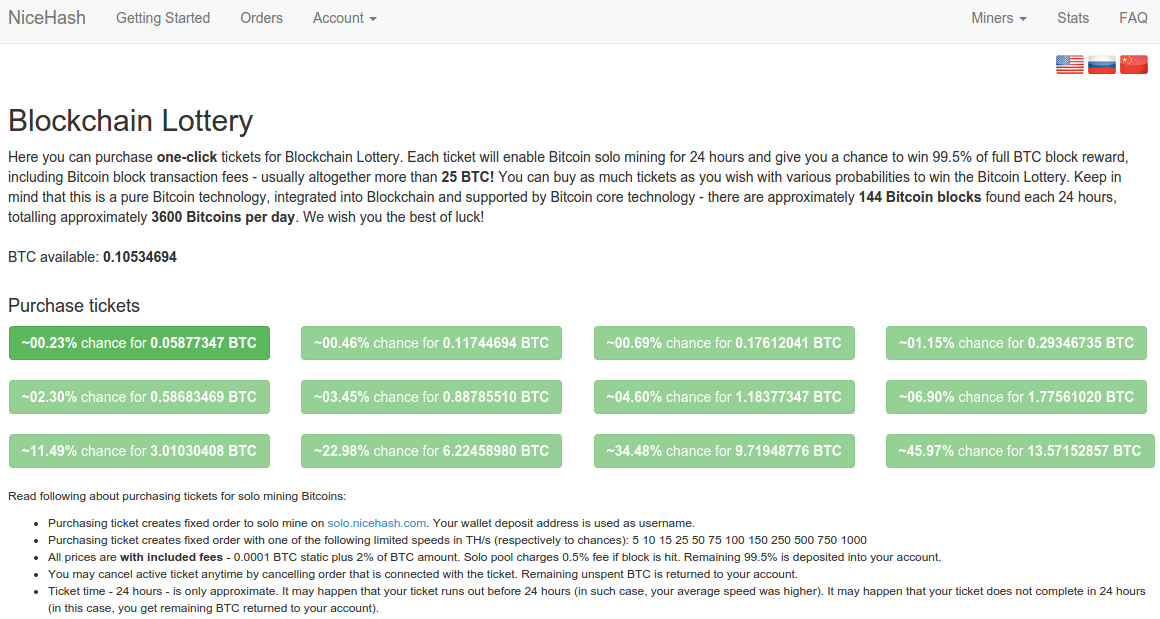Switch language using the US flag icon
Viewport: 1160px width, 619px height.
tap(1069, 64)
